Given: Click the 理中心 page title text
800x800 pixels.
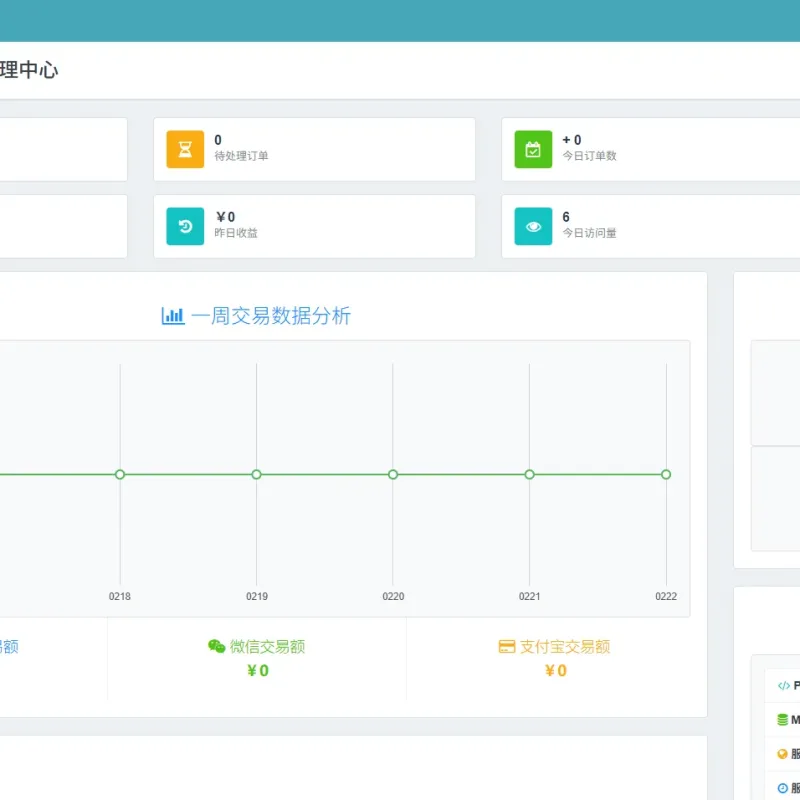Looking at the screenshot, I should 29,70.
